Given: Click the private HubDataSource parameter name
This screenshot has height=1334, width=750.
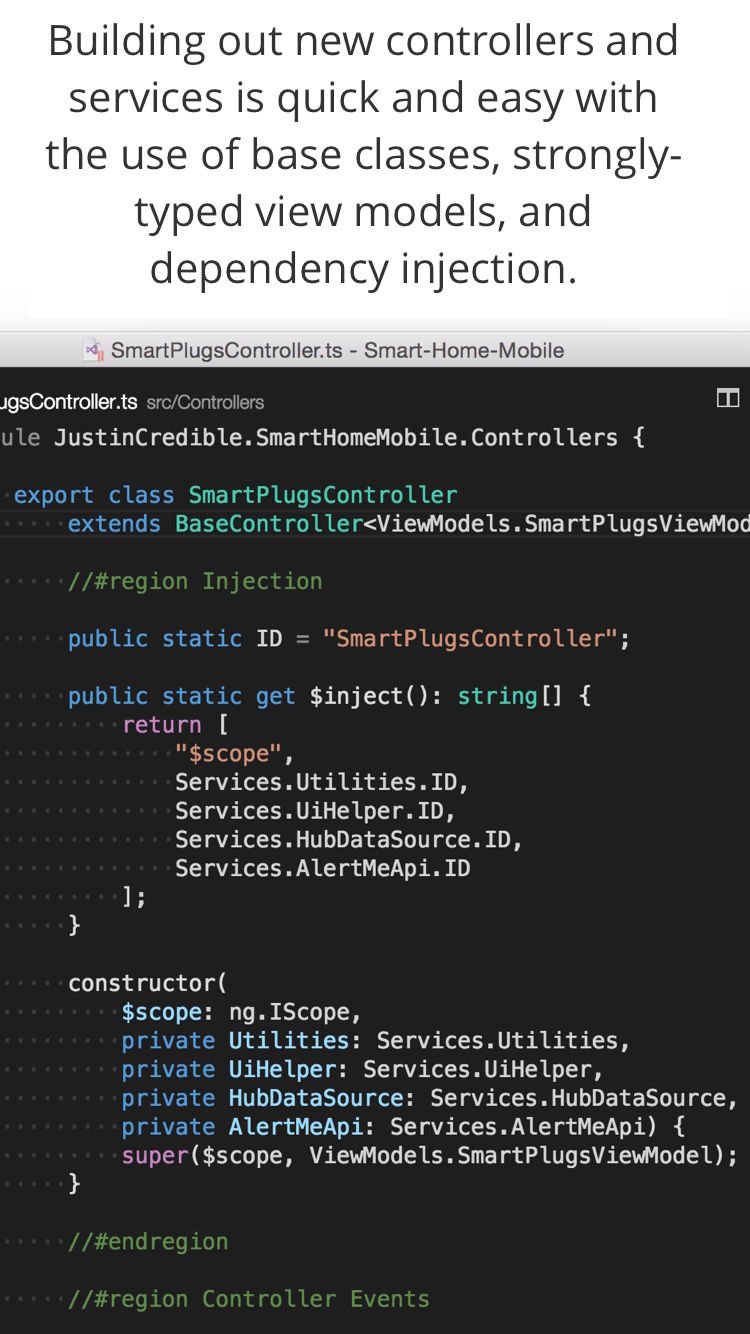Looking at the screenshot, I should (x=316, y=1098).
